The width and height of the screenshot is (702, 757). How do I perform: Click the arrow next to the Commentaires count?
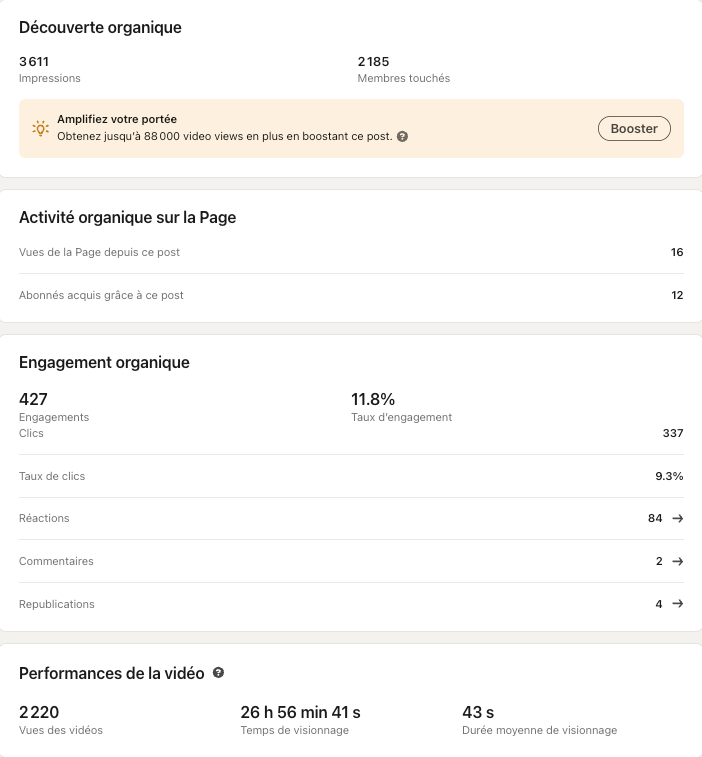pyautogui.click(x=677, y=561)
